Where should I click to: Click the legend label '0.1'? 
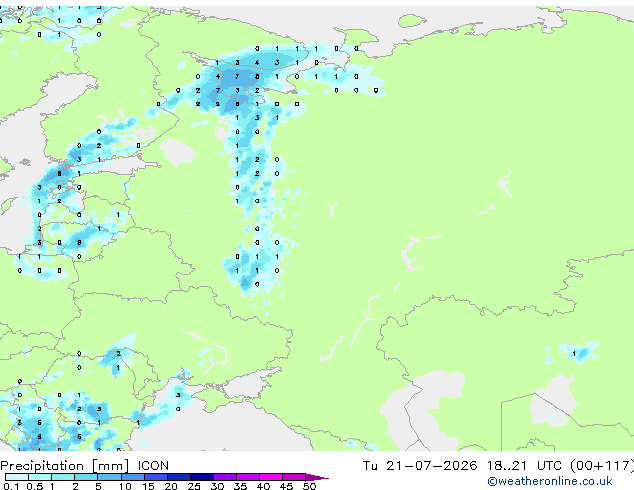tap(11, 486)
